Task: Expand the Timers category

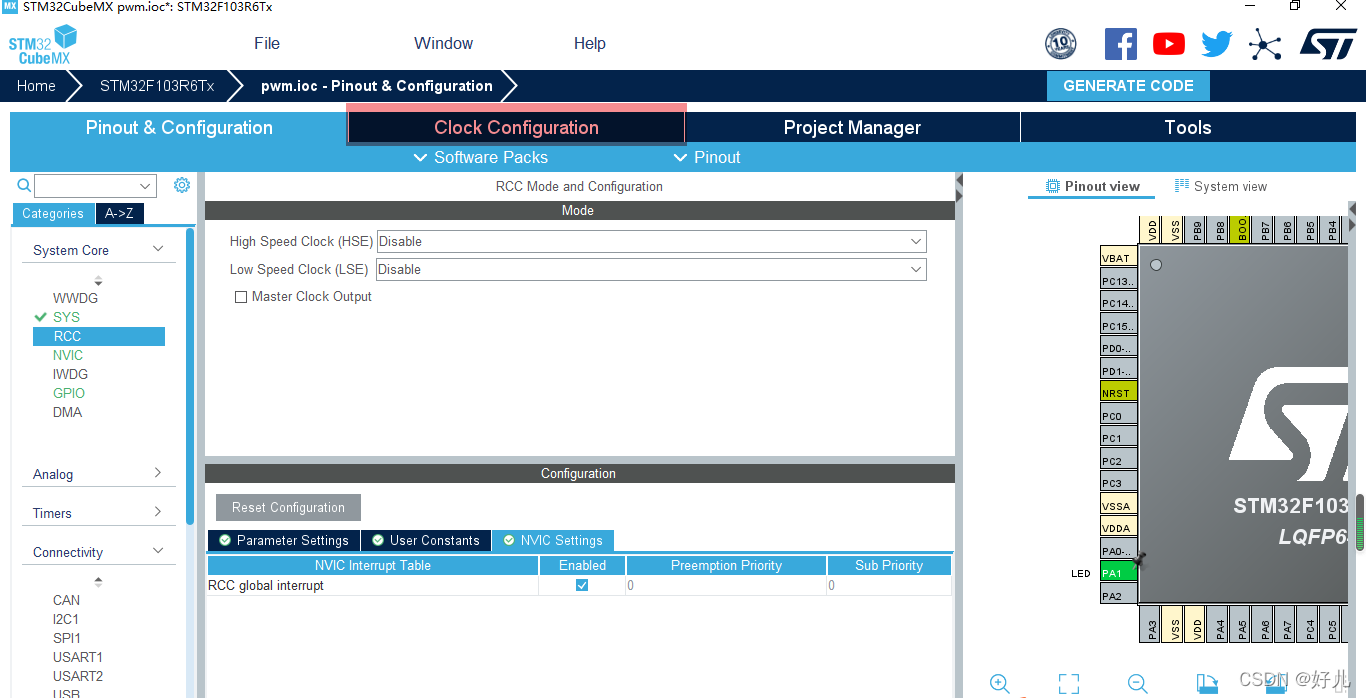Action: pos(158,512)
